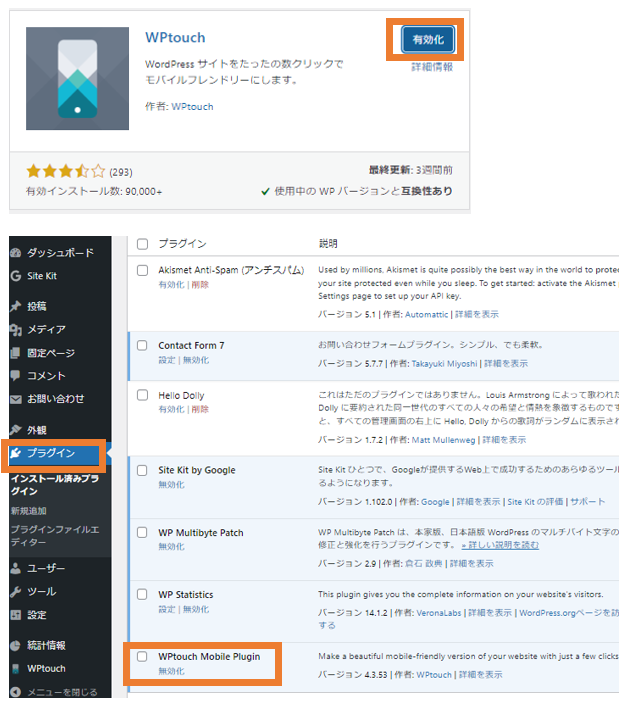Viewport: 643px width, 705px height.
Task: Click 無効化 under WPtouch Mobile Plugin
Action: 171,671
